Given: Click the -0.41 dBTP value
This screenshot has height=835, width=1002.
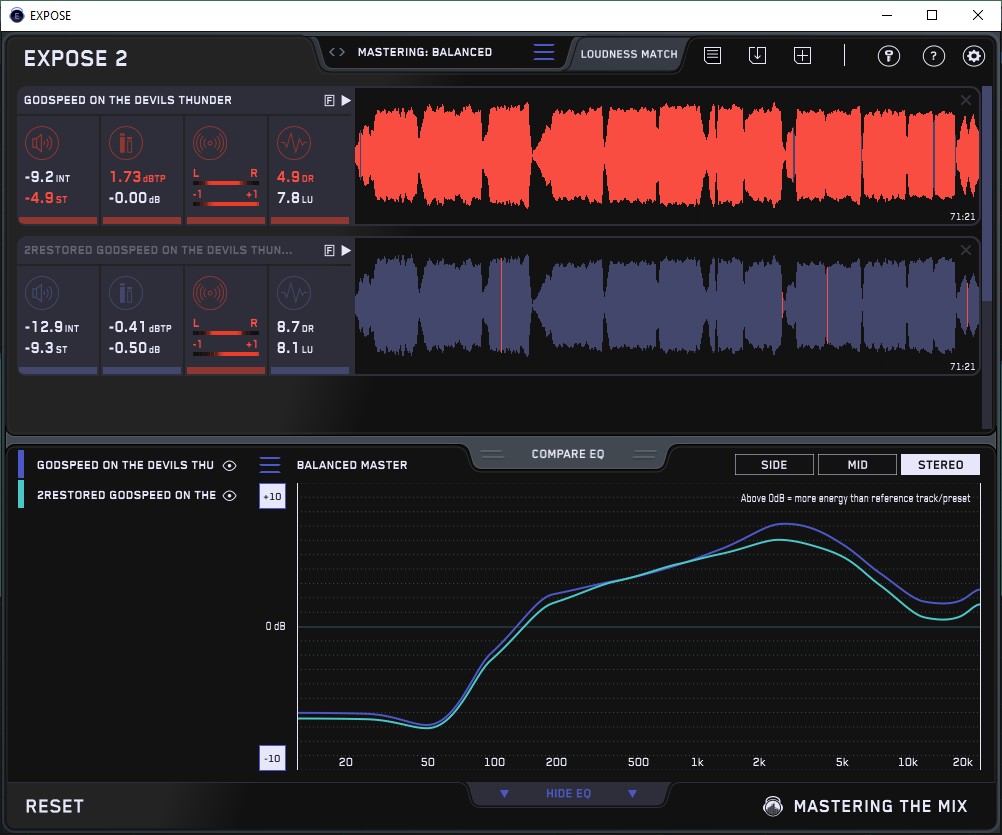Looking at the screenshot, I should tap(140, 327).
